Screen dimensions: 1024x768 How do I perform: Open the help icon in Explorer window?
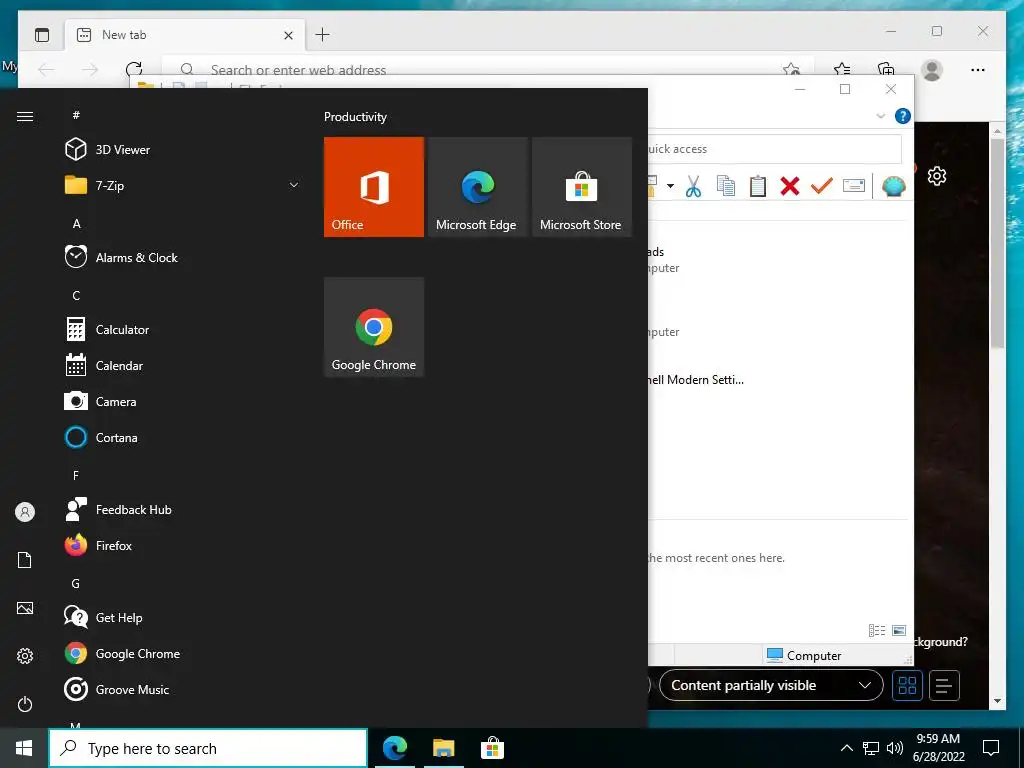point(903,116)
